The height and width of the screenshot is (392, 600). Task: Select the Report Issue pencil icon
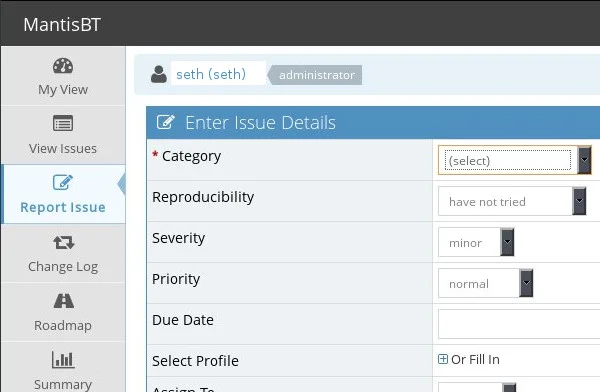[63, 182]
